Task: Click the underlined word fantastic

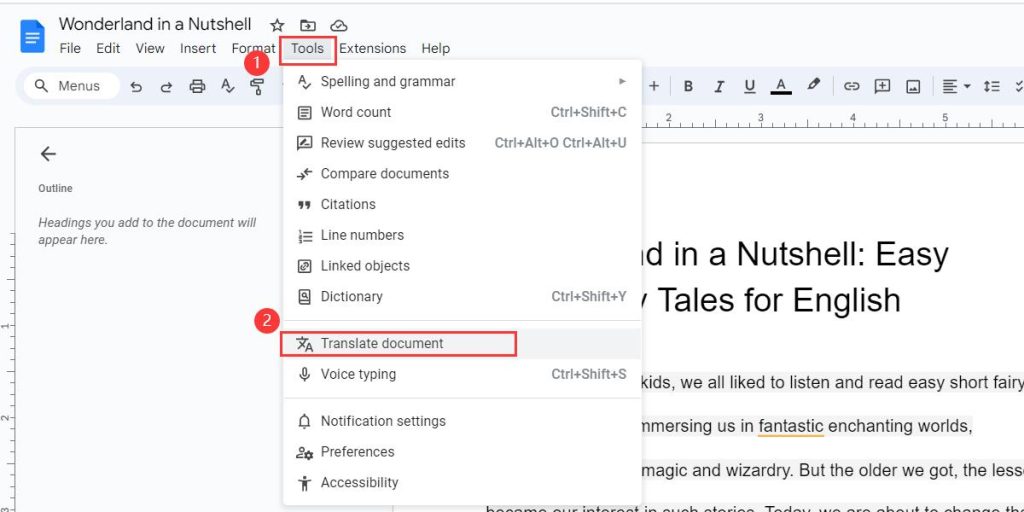Action: [791, 426]
